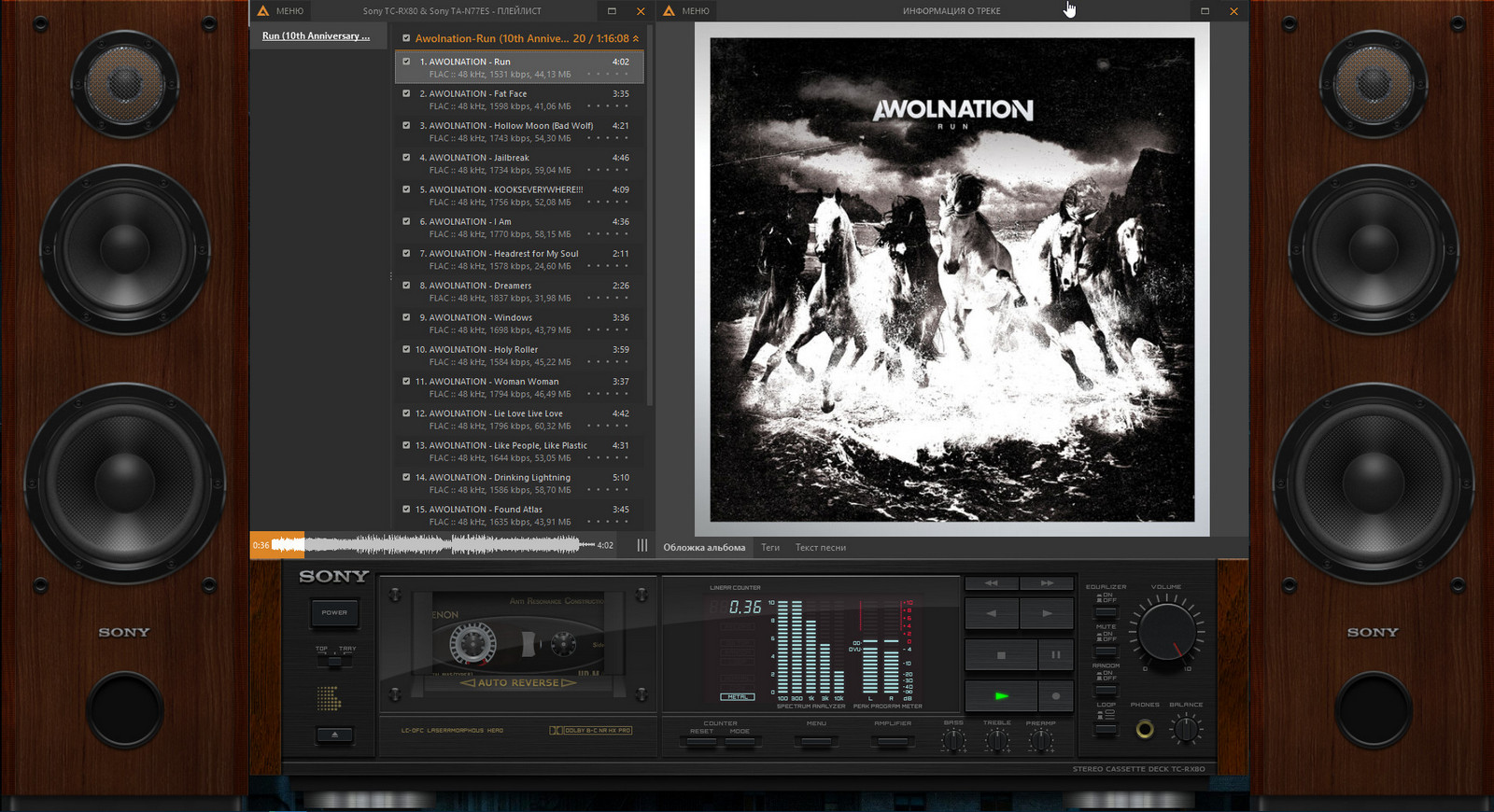This screenshot has height=812, width=1494.
Task: Uncheck the checkbox for track 2 Fat Face
Action: (x=406, y=93)
